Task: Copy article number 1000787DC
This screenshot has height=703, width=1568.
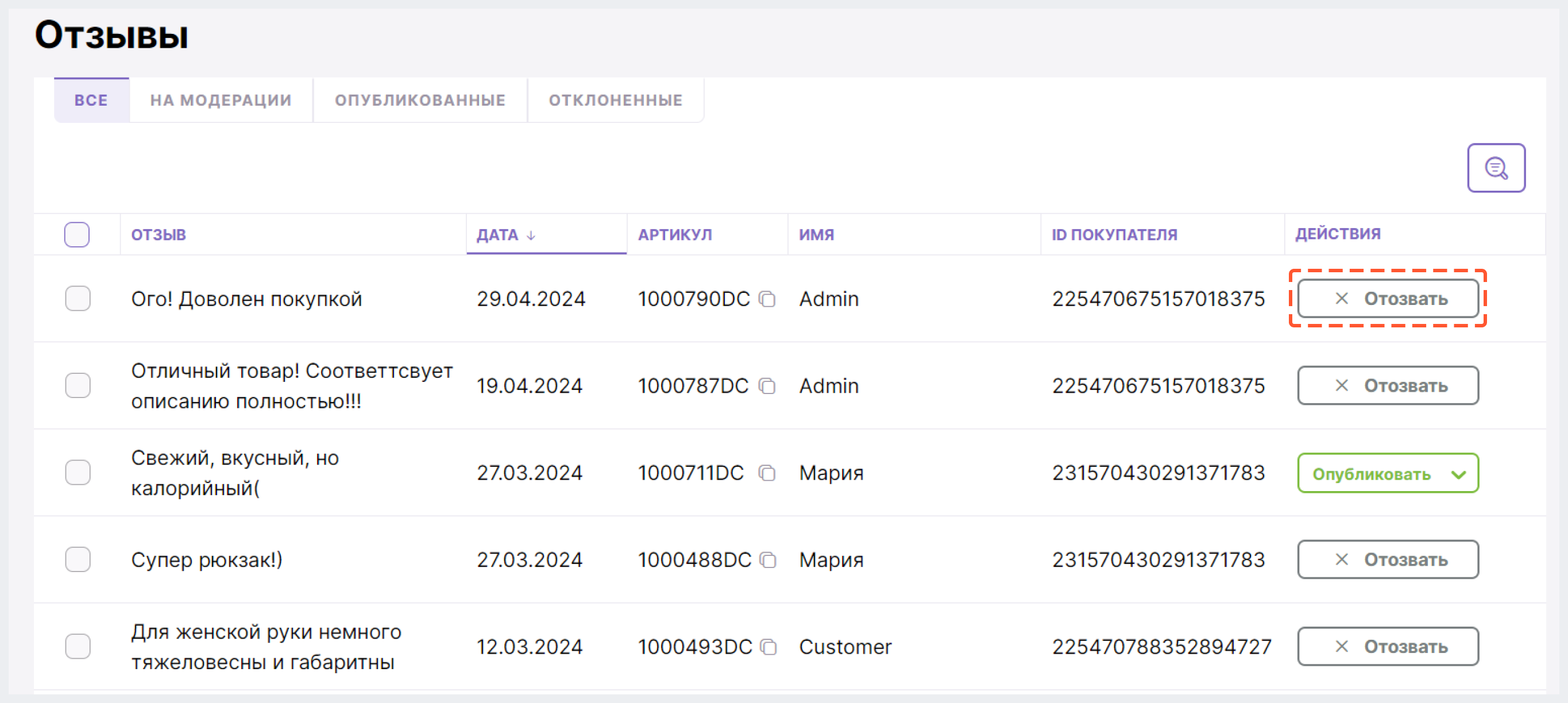Action: [x=767, y=386]
